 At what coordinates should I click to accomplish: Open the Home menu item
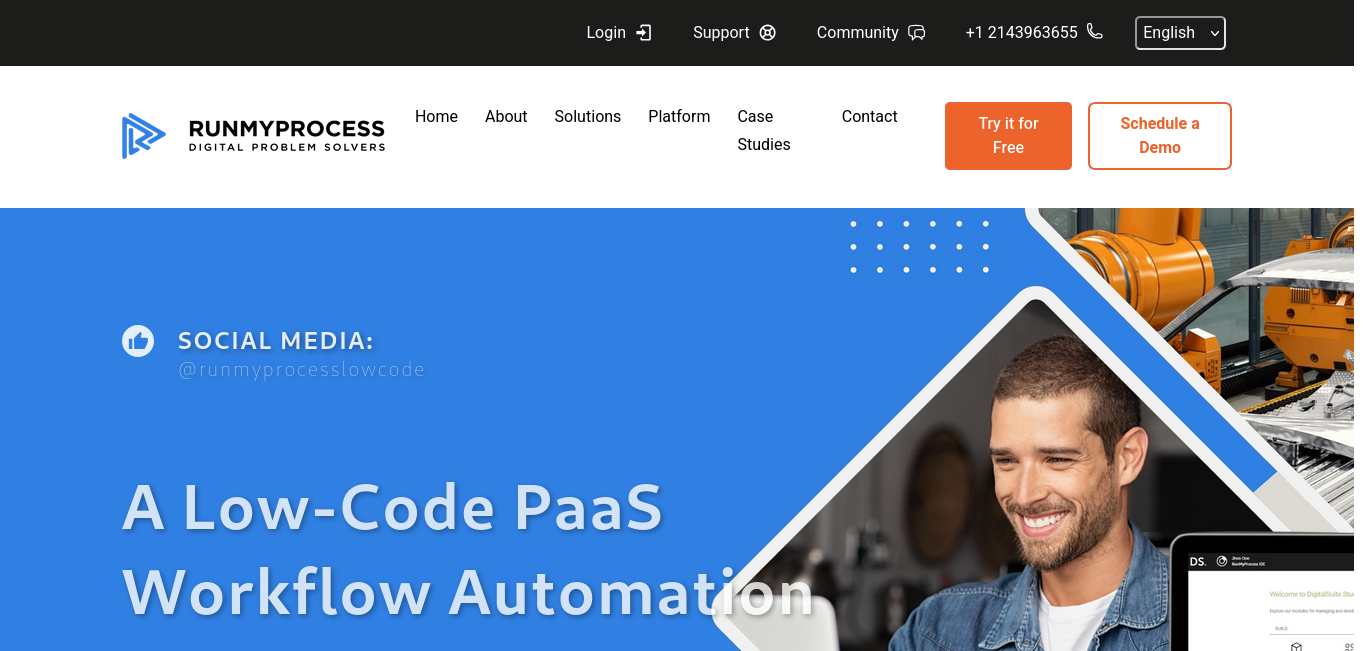436,116
